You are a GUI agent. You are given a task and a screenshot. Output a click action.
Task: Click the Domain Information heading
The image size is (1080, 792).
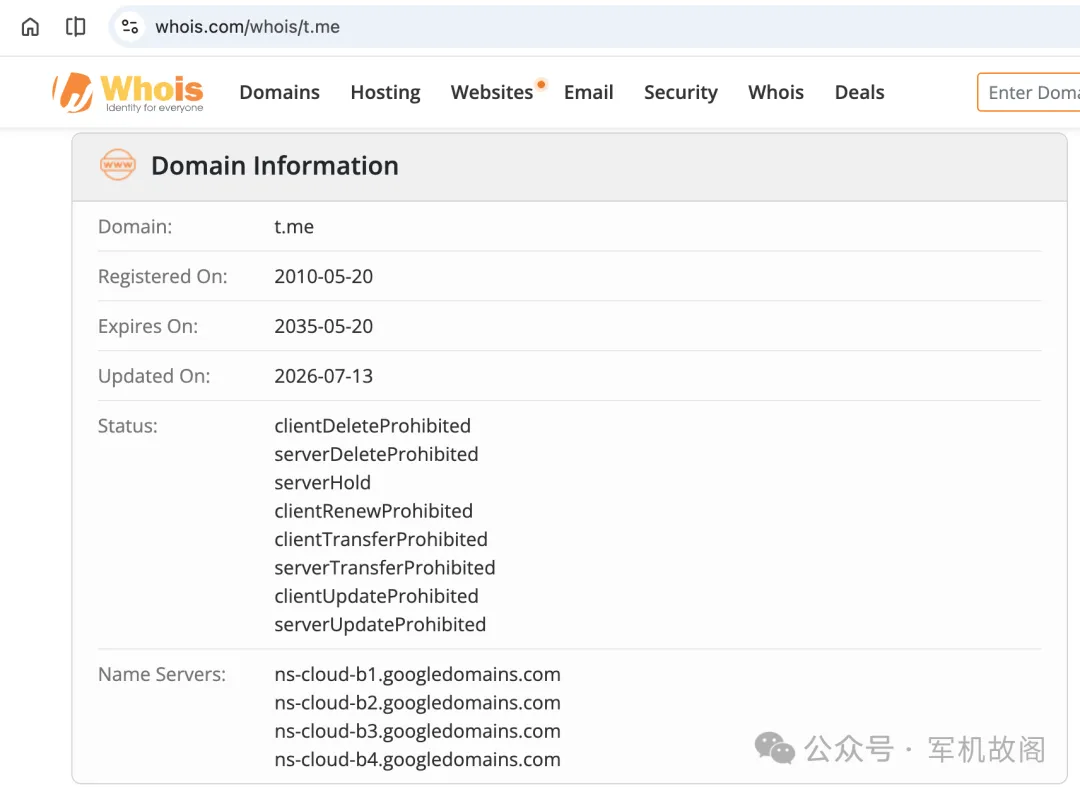(x=275, y=166)
